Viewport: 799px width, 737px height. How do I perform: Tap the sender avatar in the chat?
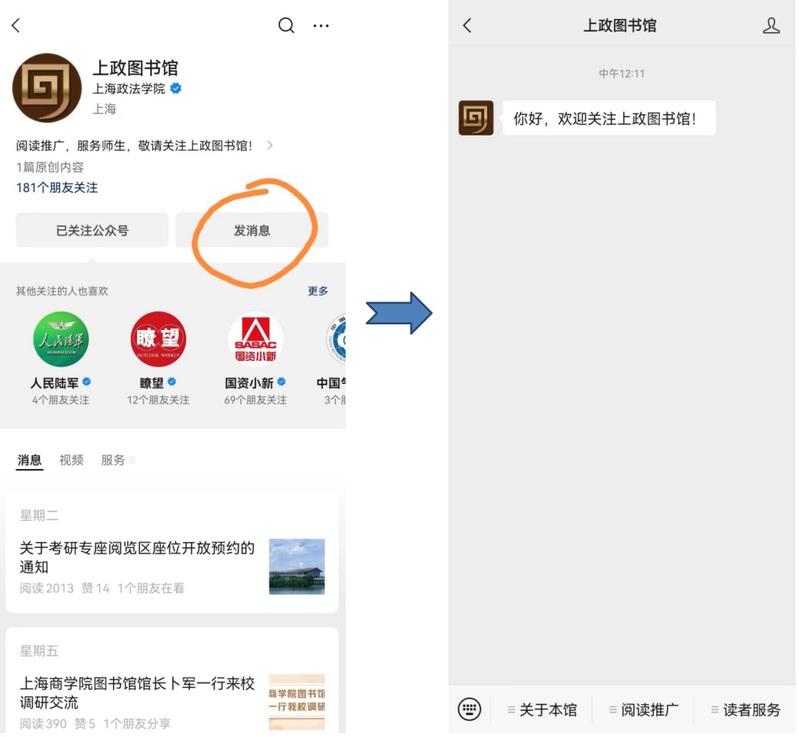tap(476, 118)
